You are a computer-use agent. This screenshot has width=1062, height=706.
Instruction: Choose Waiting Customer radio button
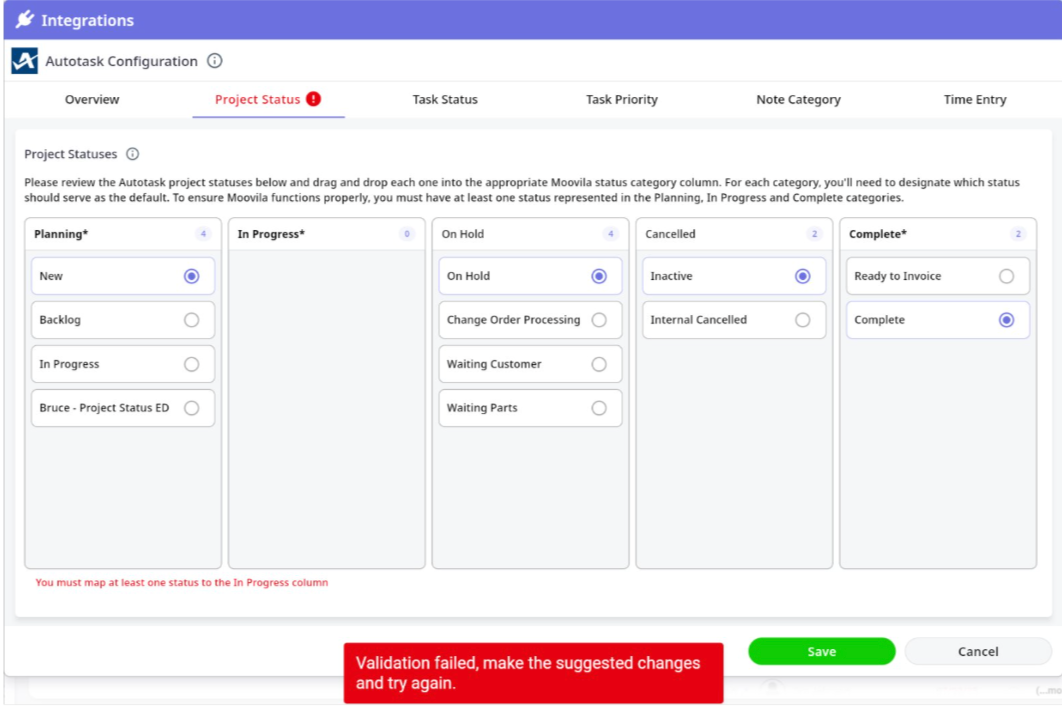point(599,364)
